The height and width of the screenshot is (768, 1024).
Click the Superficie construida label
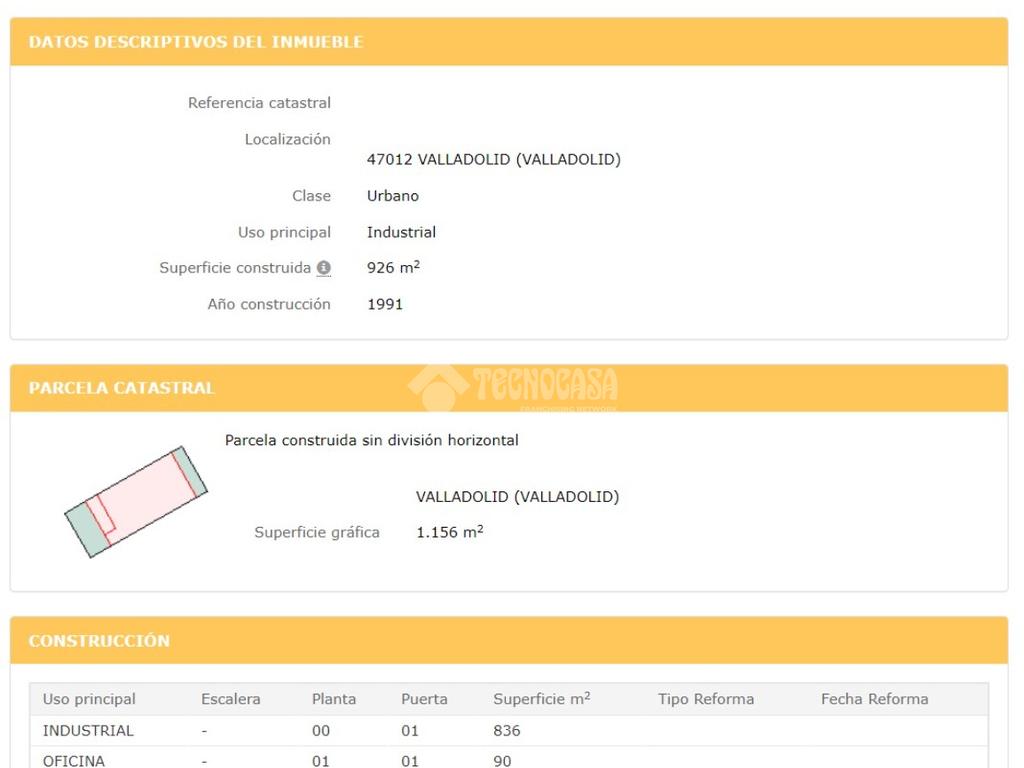point(235,268)
